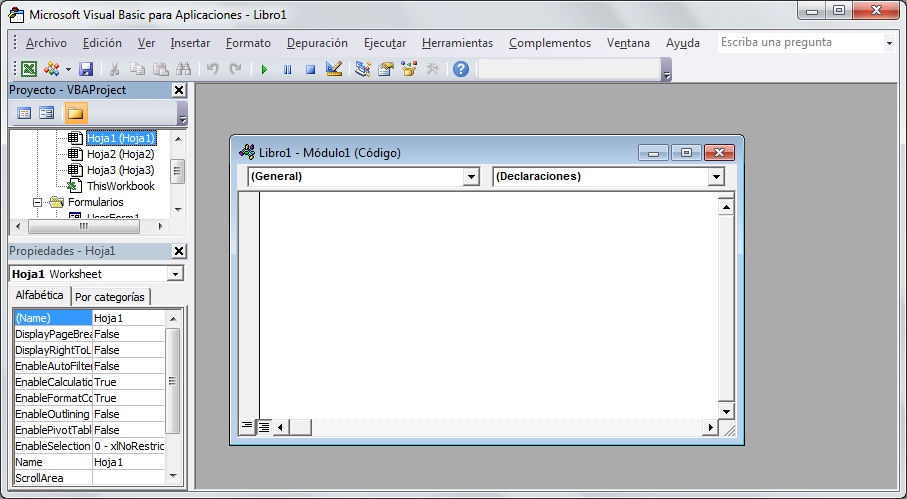
Task: Open Hoja1 Worksheet object dropdown
Action: (x=175, y=274)
